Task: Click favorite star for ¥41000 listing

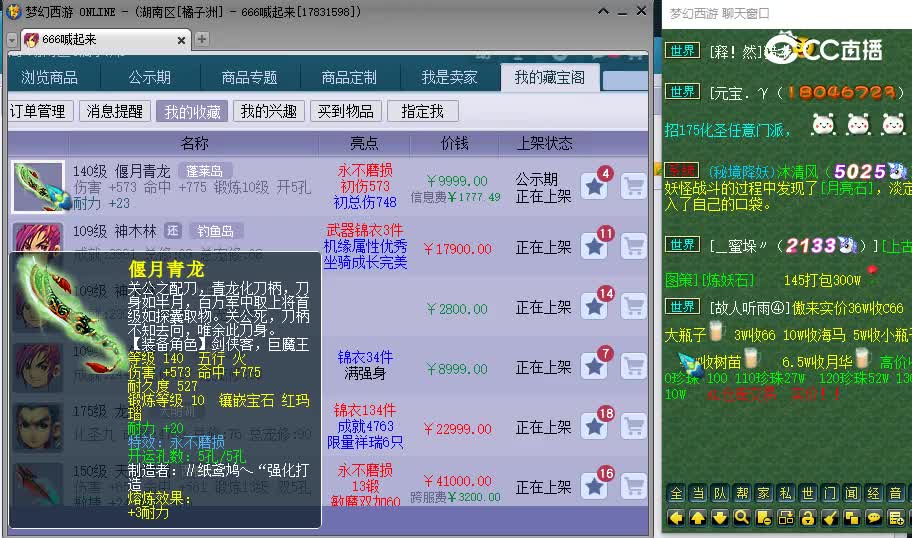Action: coord(594,487)
